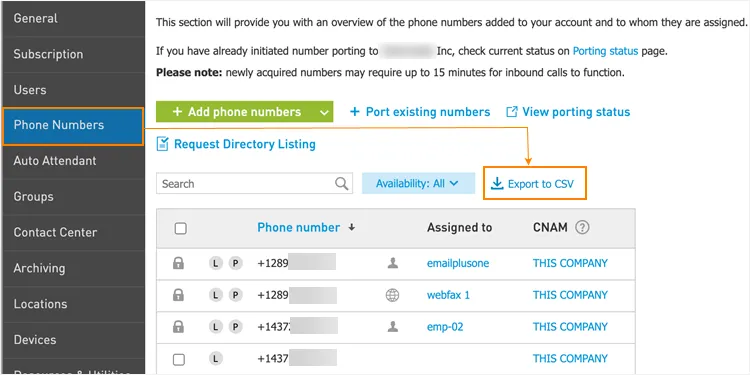This screenshot has height=375, width=750.
Task: Focus the Search input field
Action: pyautogui.click(x=254, y=184)
